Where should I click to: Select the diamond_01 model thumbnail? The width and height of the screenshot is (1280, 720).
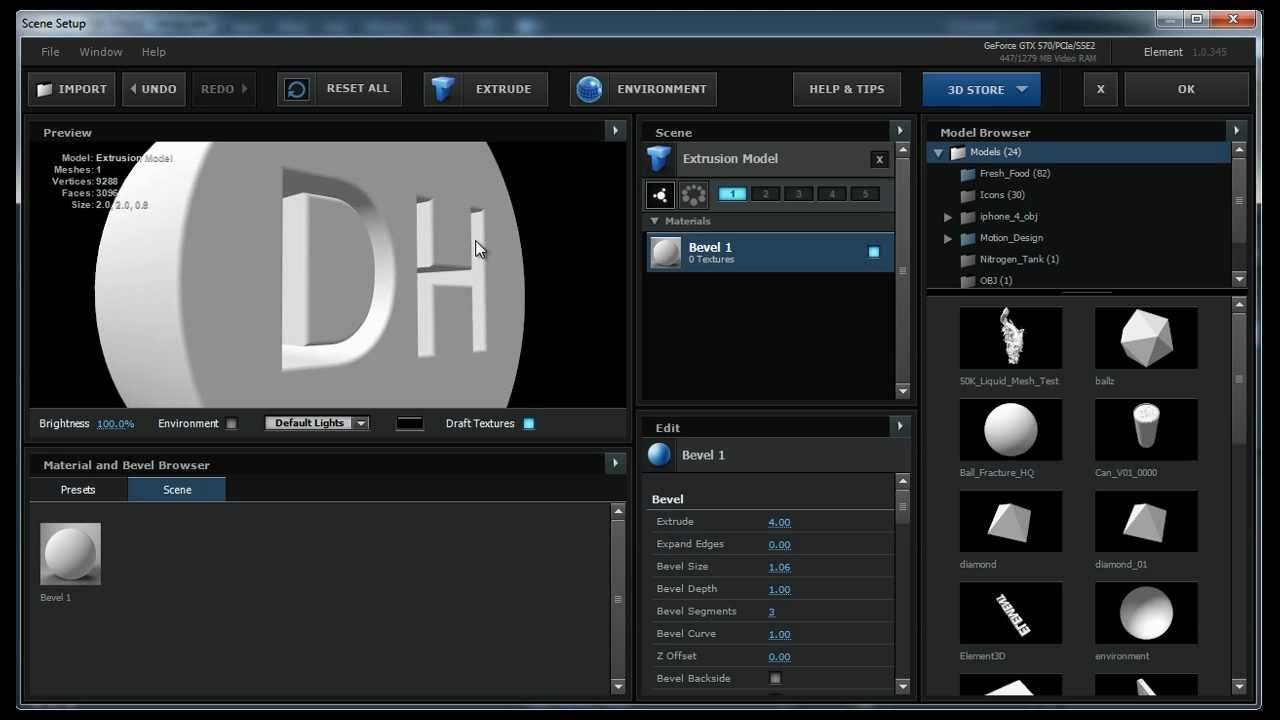click(x=1146, y=521)
